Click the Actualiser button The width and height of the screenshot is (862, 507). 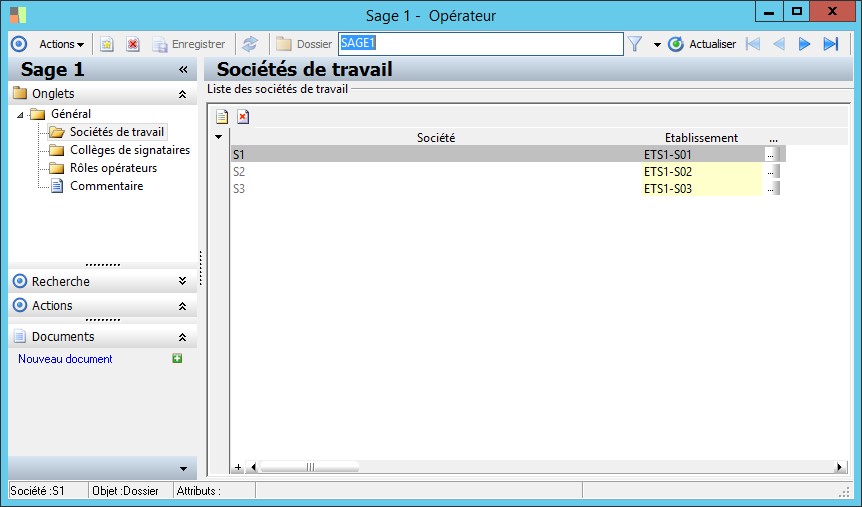(x=702, y=44)
